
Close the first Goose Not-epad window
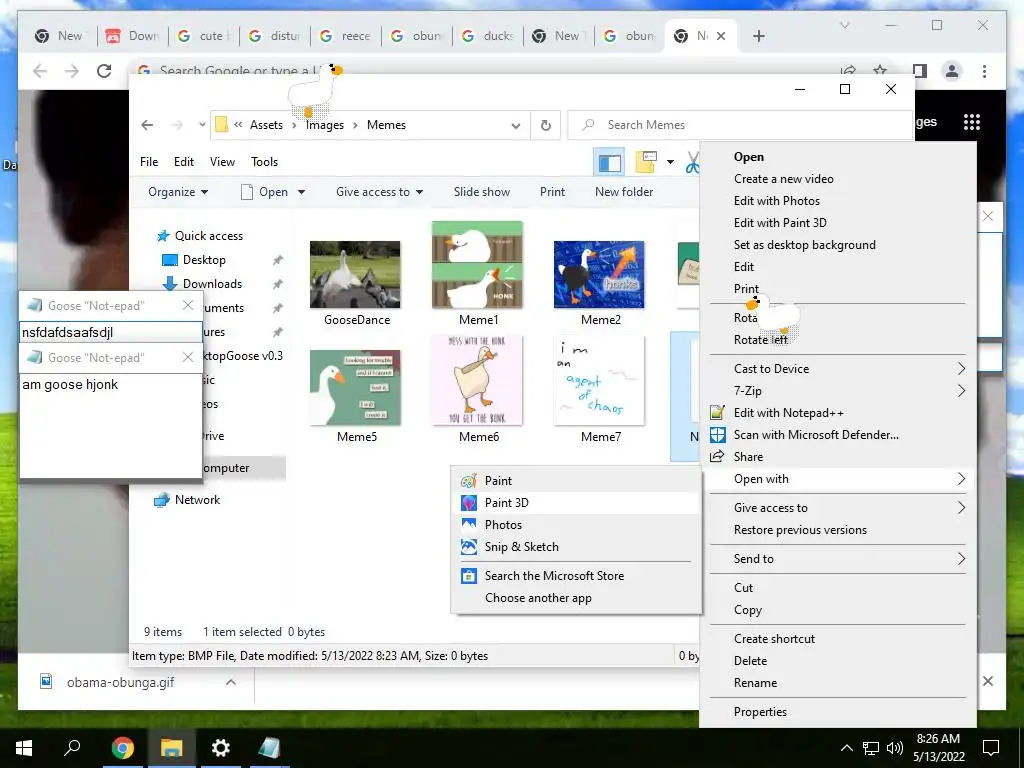point(188,305)
